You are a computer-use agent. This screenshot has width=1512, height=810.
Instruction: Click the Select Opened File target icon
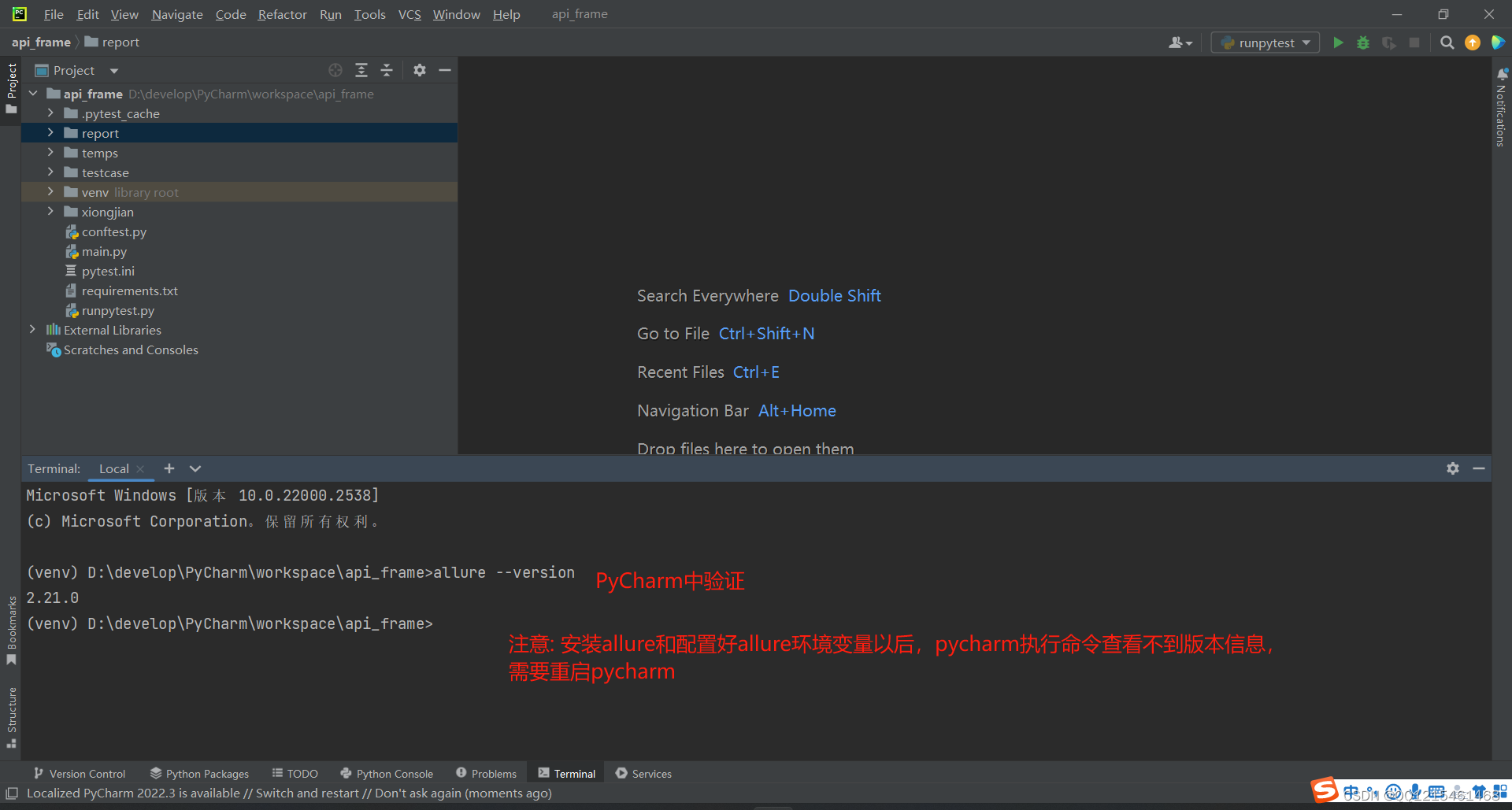(335, 70)
